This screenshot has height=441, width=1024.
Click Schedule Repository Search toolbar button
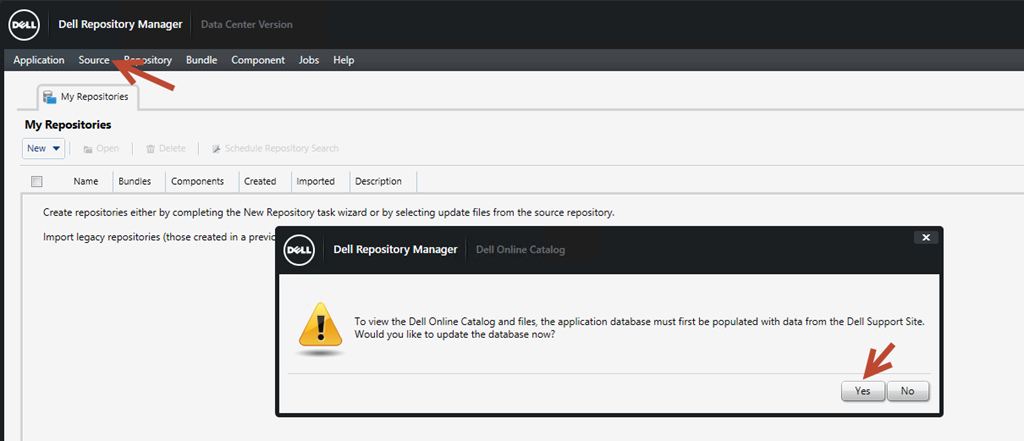[x=275, y=148]
